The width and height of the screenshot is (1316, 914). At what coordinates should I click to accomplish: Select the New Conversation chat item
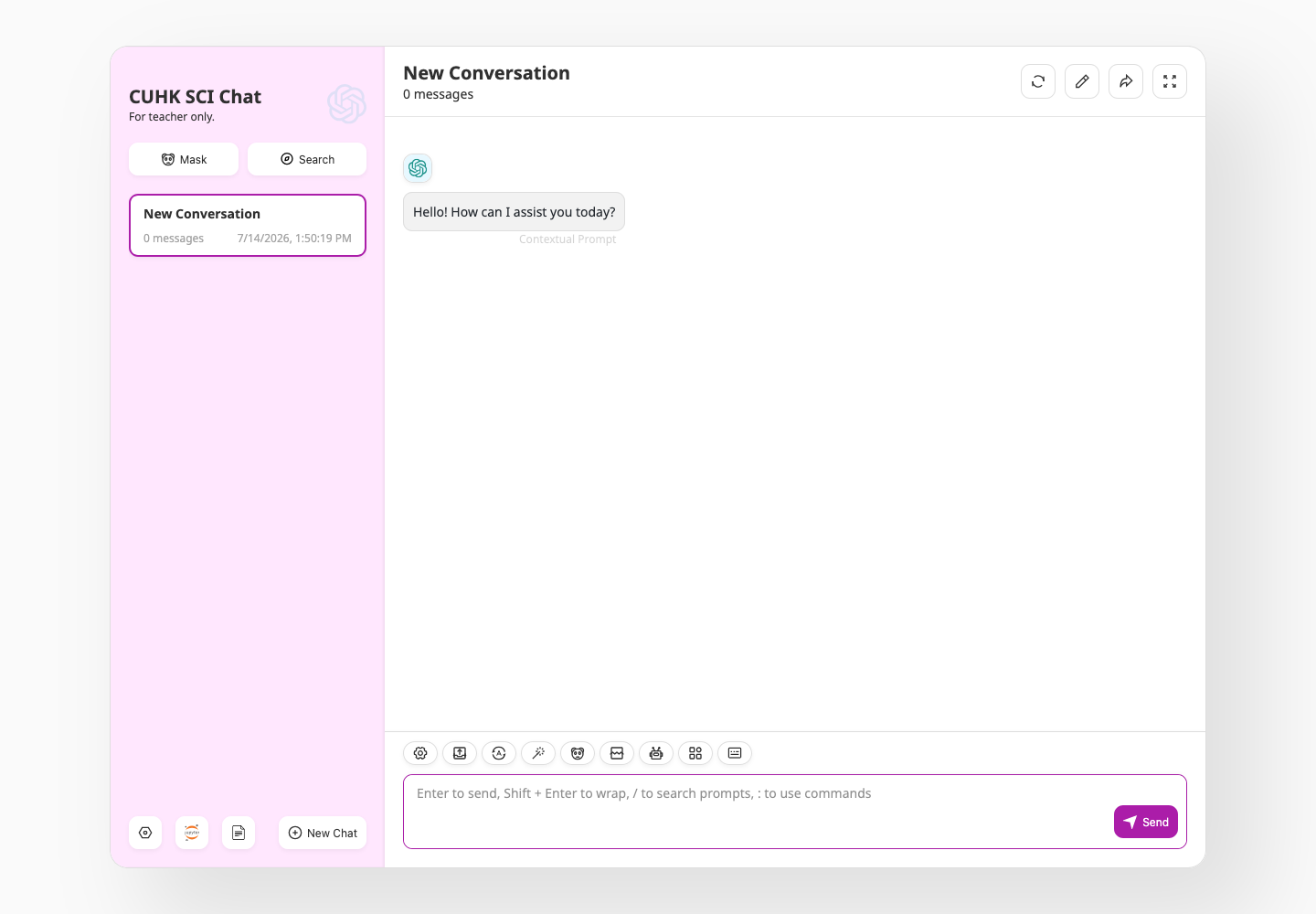[248, 225]
